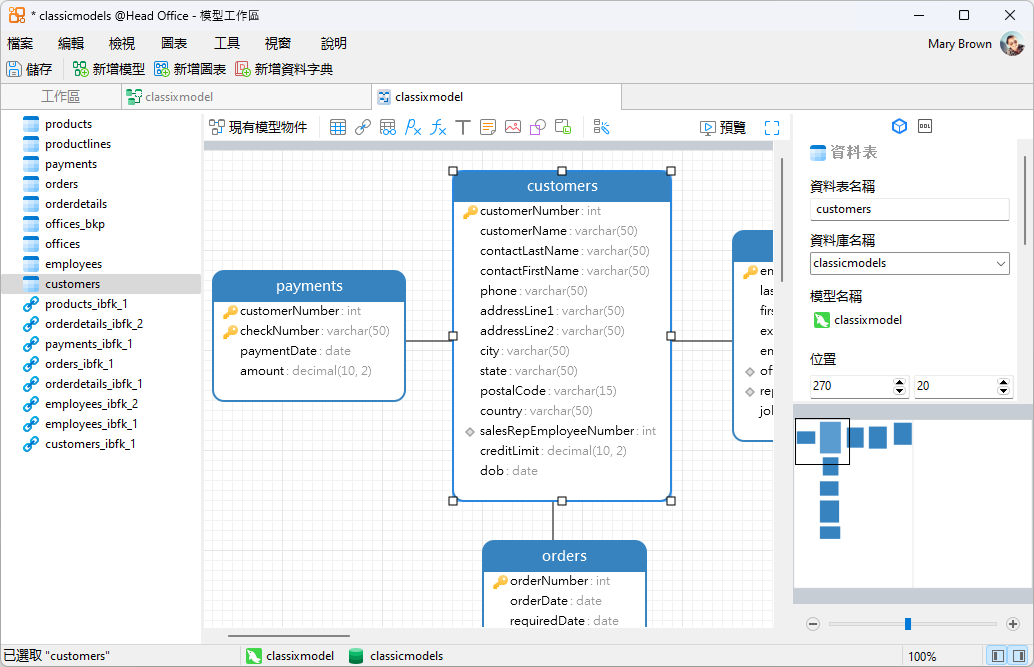The width and height of the screenshot is (1034, 667).
Task: Increase the X position value stepper
Action: [899, 381]
